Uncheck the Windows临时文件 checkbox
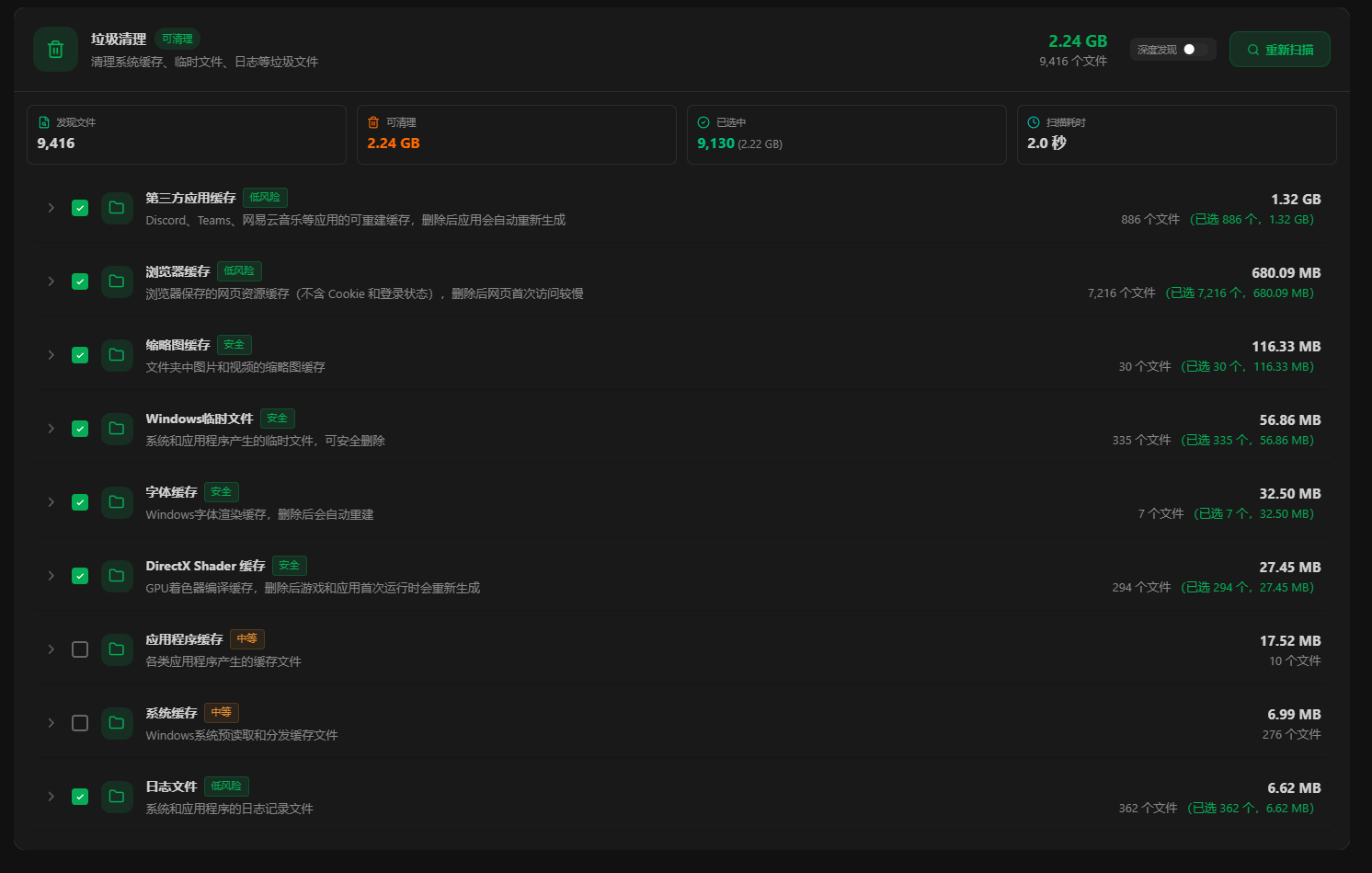 80,429
